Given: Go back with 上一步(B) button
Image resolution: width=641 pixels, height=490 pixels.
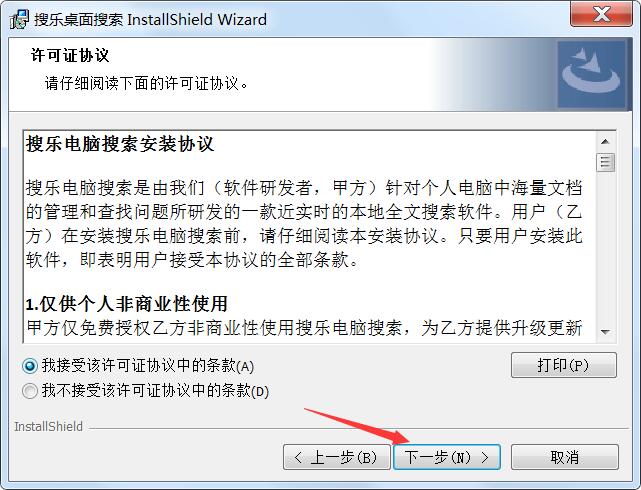Looking at the screenshot, I should coord(336,457).
